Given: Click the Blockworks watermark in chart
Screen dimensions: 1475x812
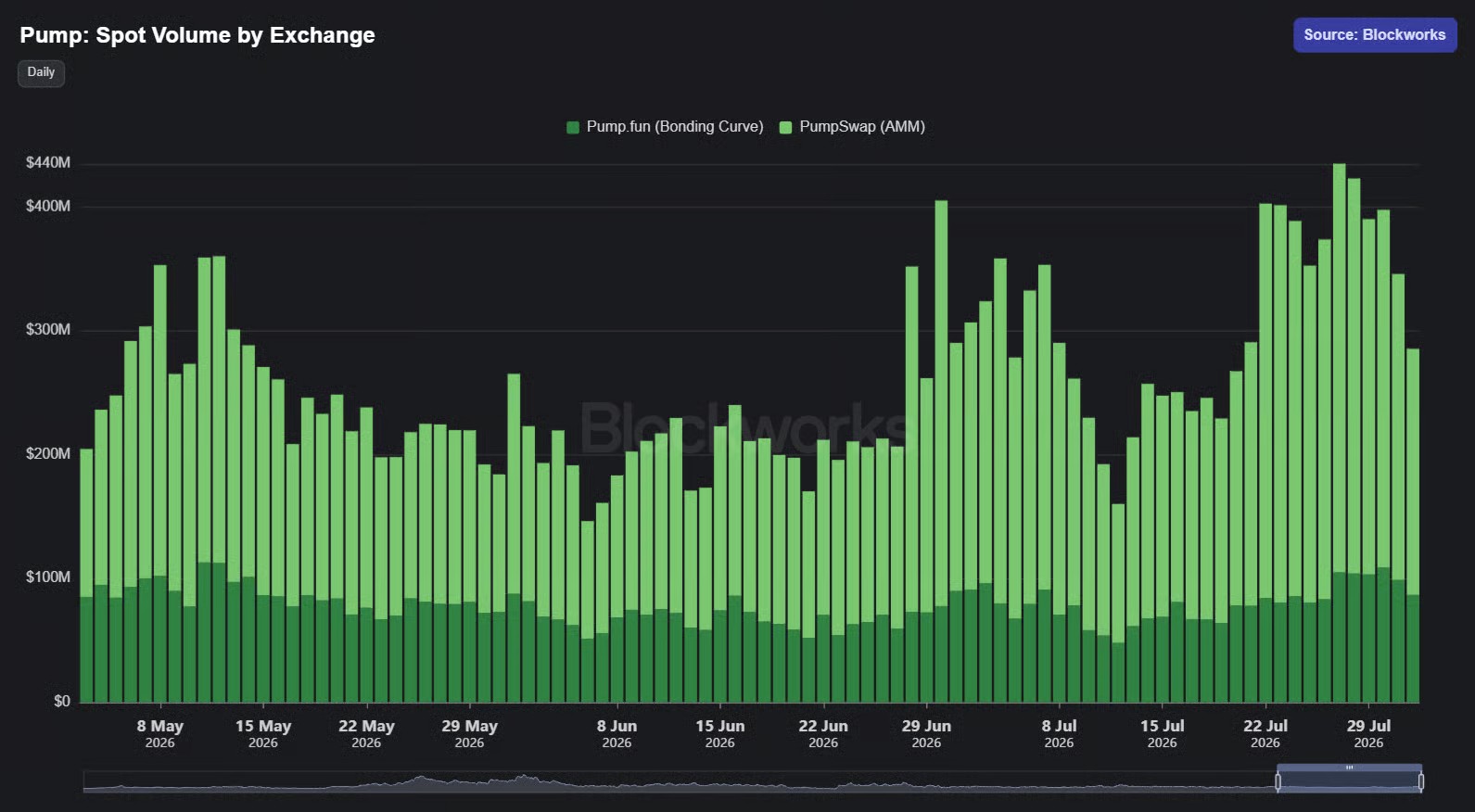Looking at the screenshot, I should [747, 427].
